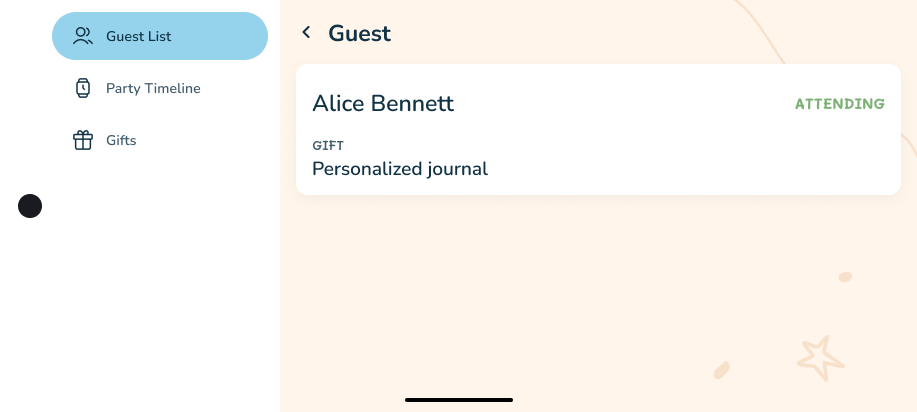Image resolution: width=917 pixels, height=412 pixels.
Task: Tap the black circular dot on left edge
Action: point(30,206)
